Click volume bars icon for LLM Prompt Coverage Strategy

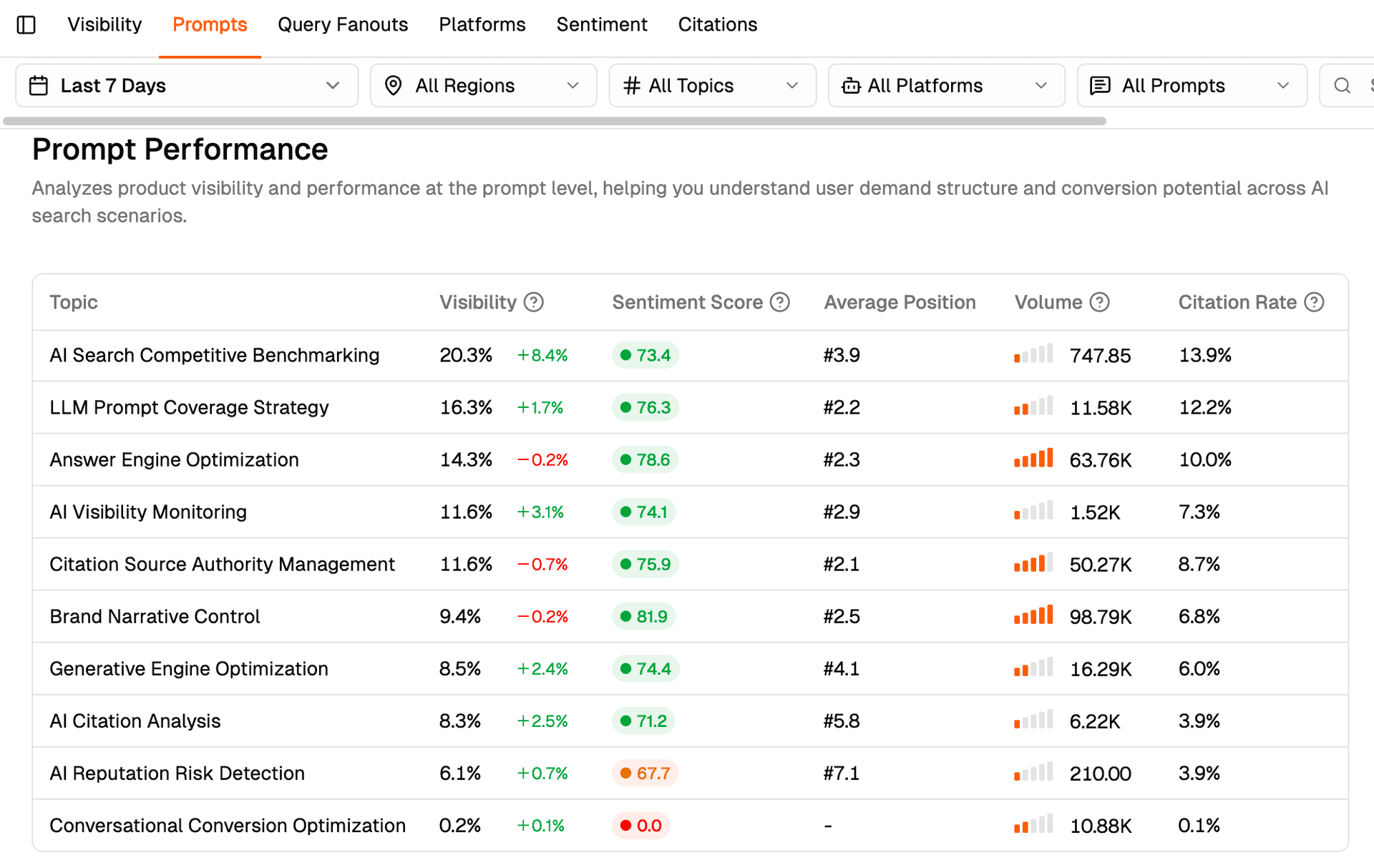click(x=1033, y=406)
